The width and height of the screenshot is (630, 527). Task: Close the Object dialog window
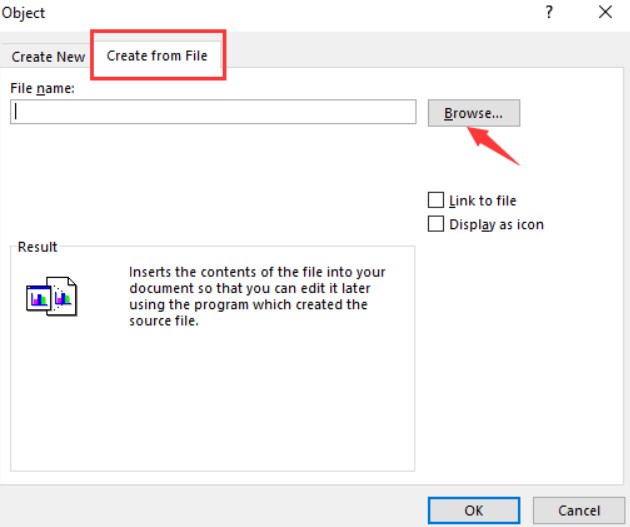tap(605, 12)
